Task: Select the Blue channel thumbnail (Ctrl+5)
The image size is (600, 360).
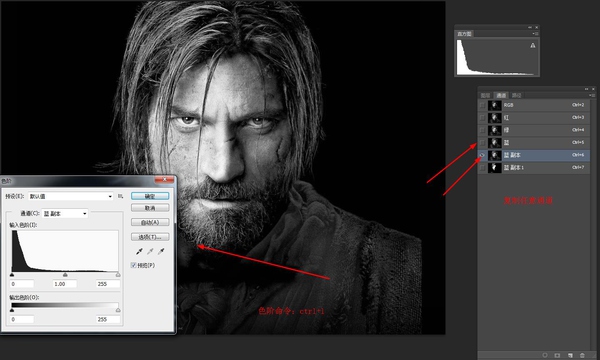Action: click(495, 143)
